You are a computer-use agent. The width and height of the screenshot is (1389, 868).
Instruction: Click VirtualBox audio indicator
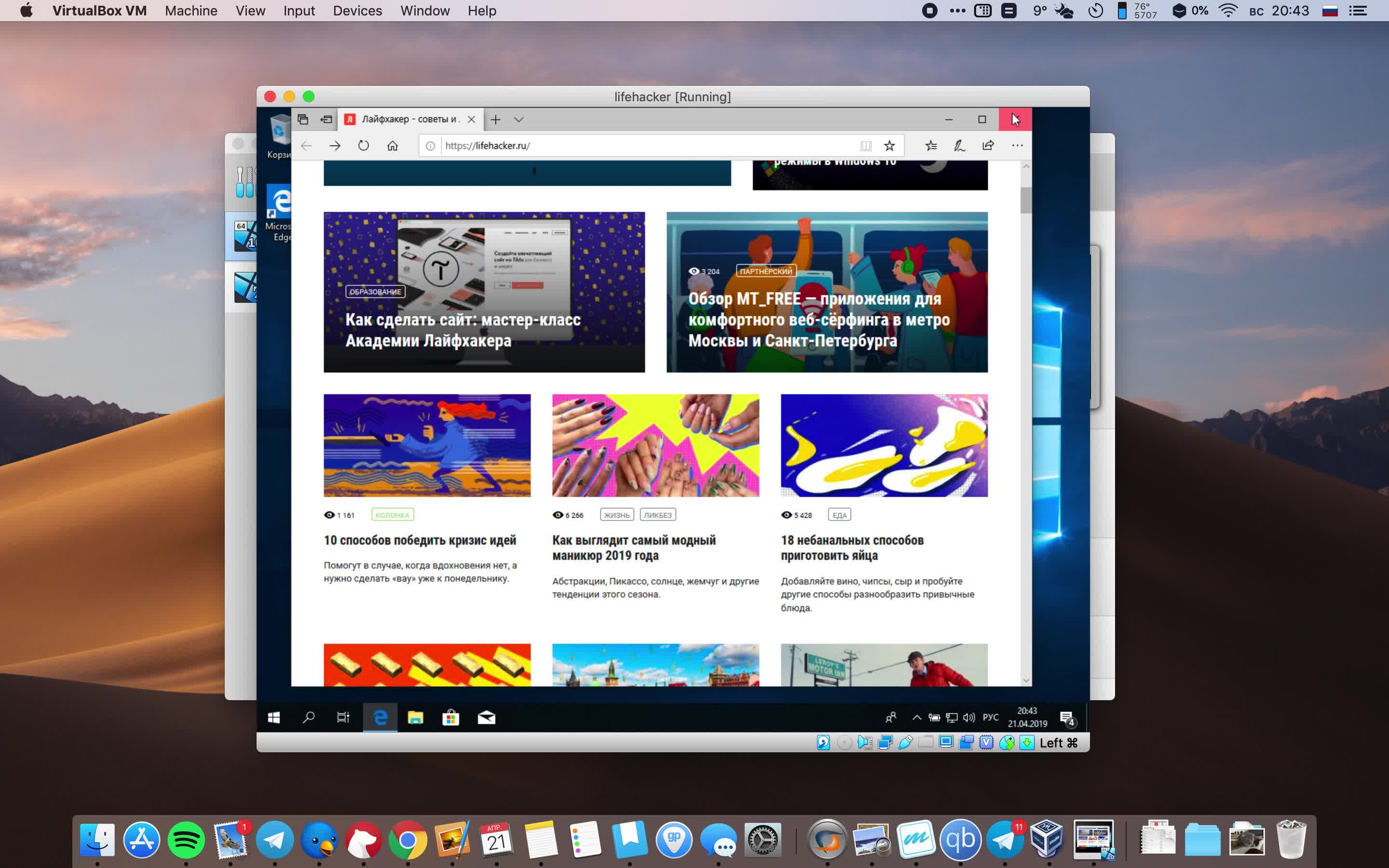864,743
